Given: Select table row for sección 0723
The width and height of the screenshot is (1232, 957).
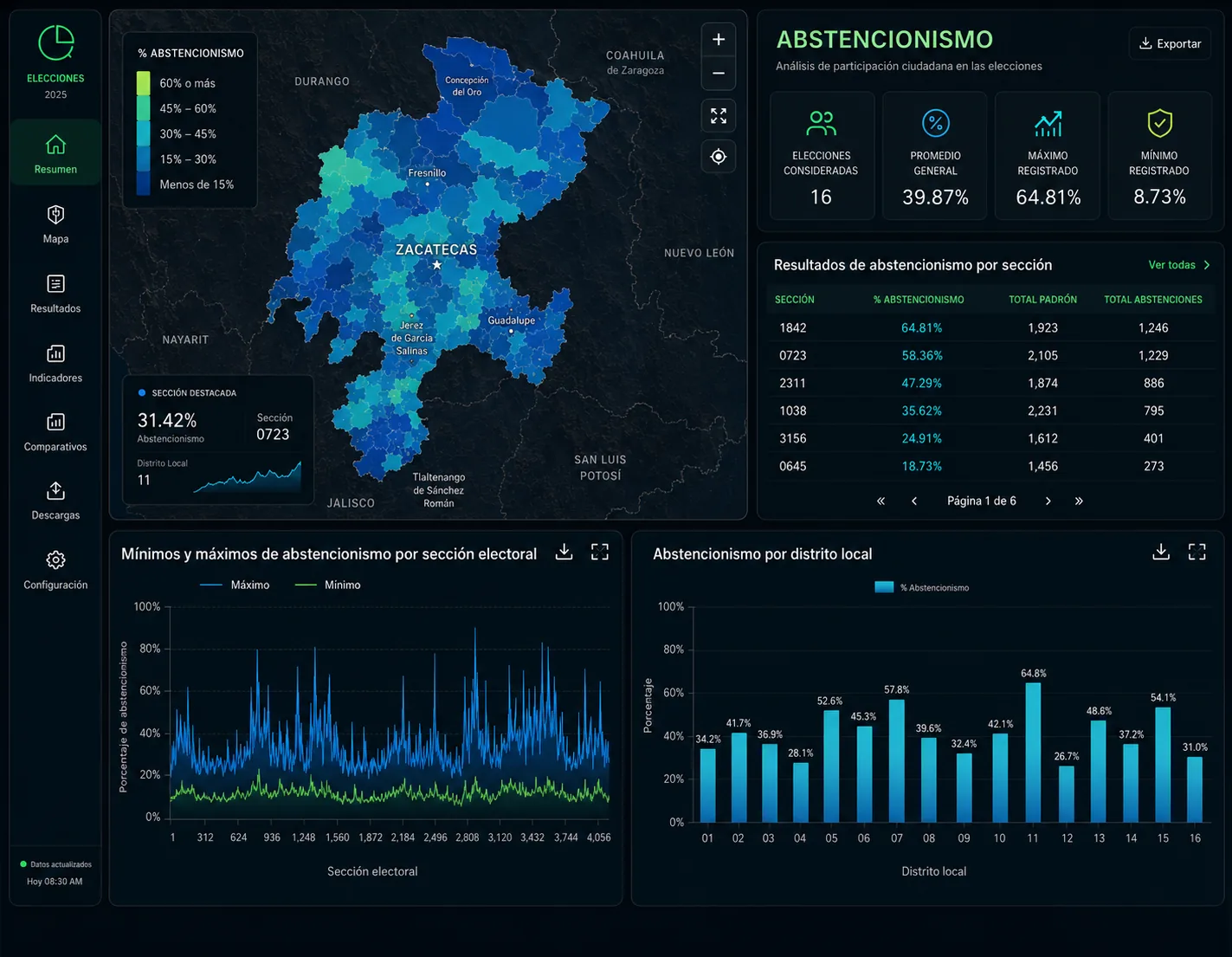Looking at the screenshot, I should (x=990, y=356).
